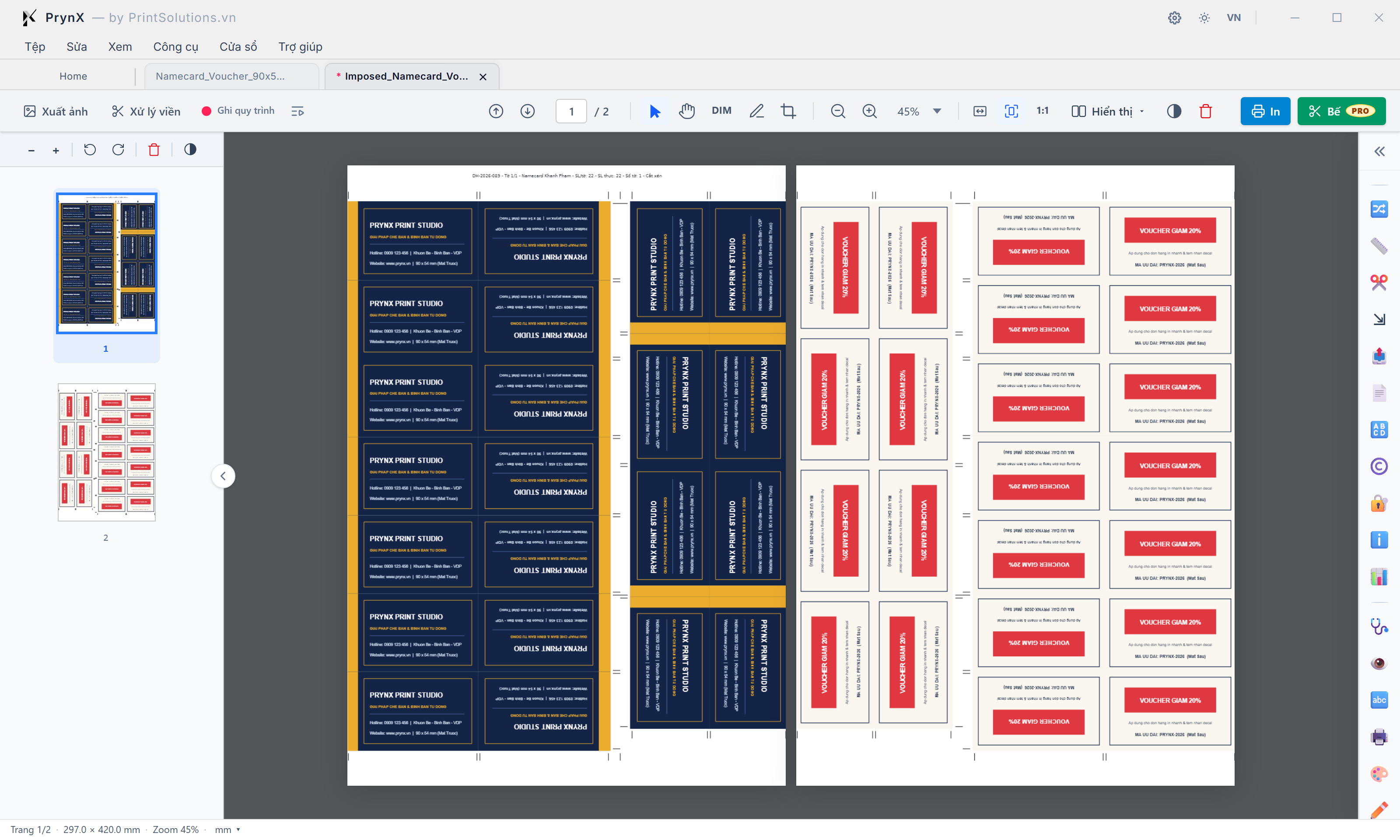Zoom out with the magnifier minus
This screenshot has height=840, width=1400.
pyautogui.click(x=838, y=111)
